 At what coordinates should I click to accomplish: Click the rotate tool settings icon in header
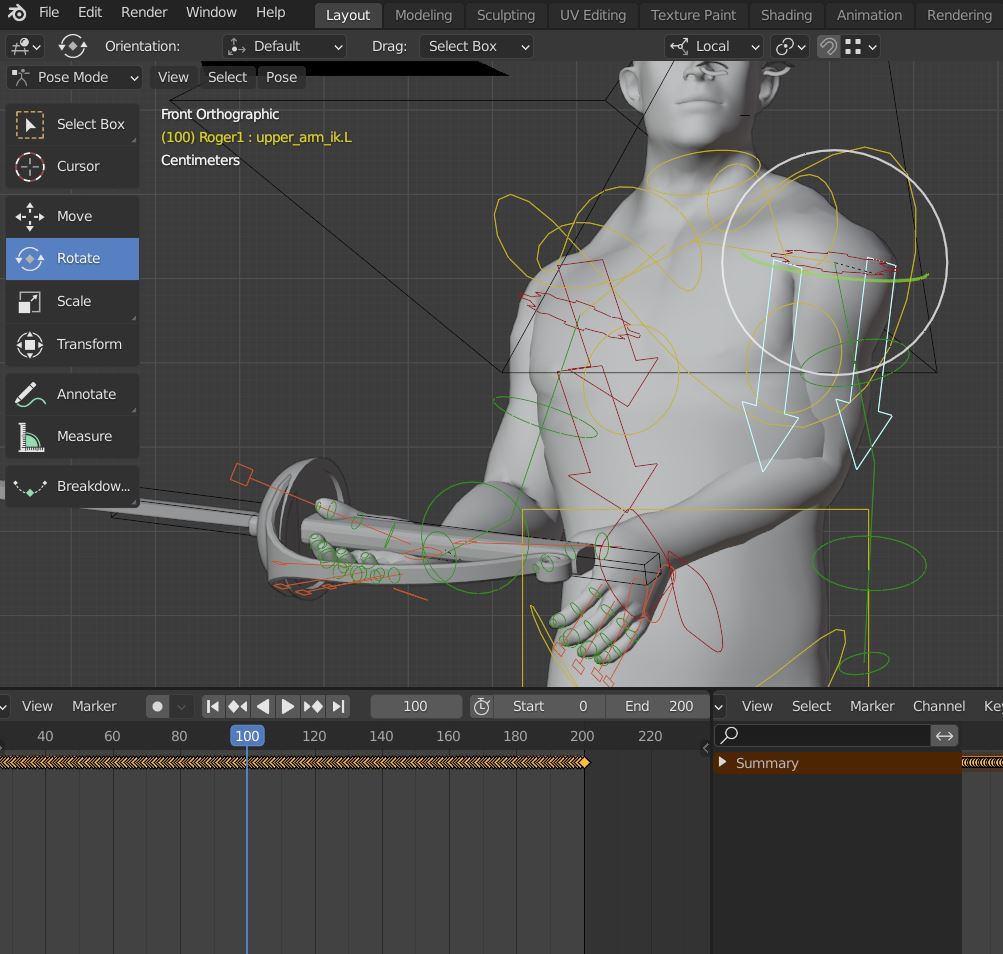(x=72, y=46)
